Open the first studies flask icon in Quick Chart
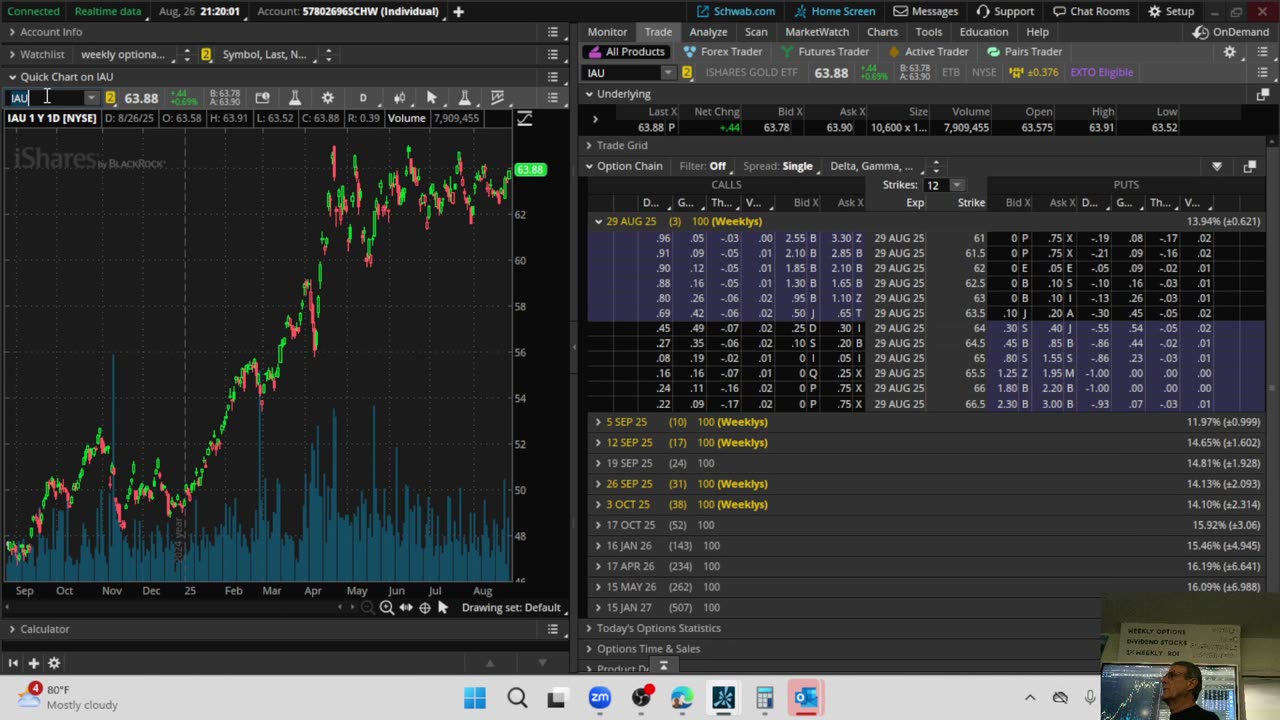The height and width of the screenshot is (720, 1280). (x=295, y=97)
